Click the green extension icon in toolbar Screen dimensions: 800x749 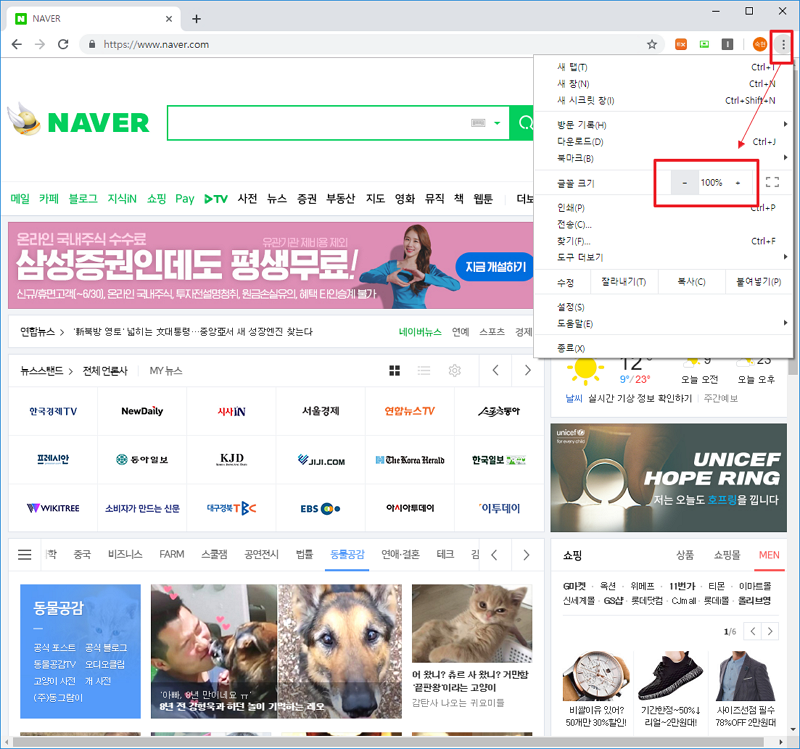(x=705, y=44)
